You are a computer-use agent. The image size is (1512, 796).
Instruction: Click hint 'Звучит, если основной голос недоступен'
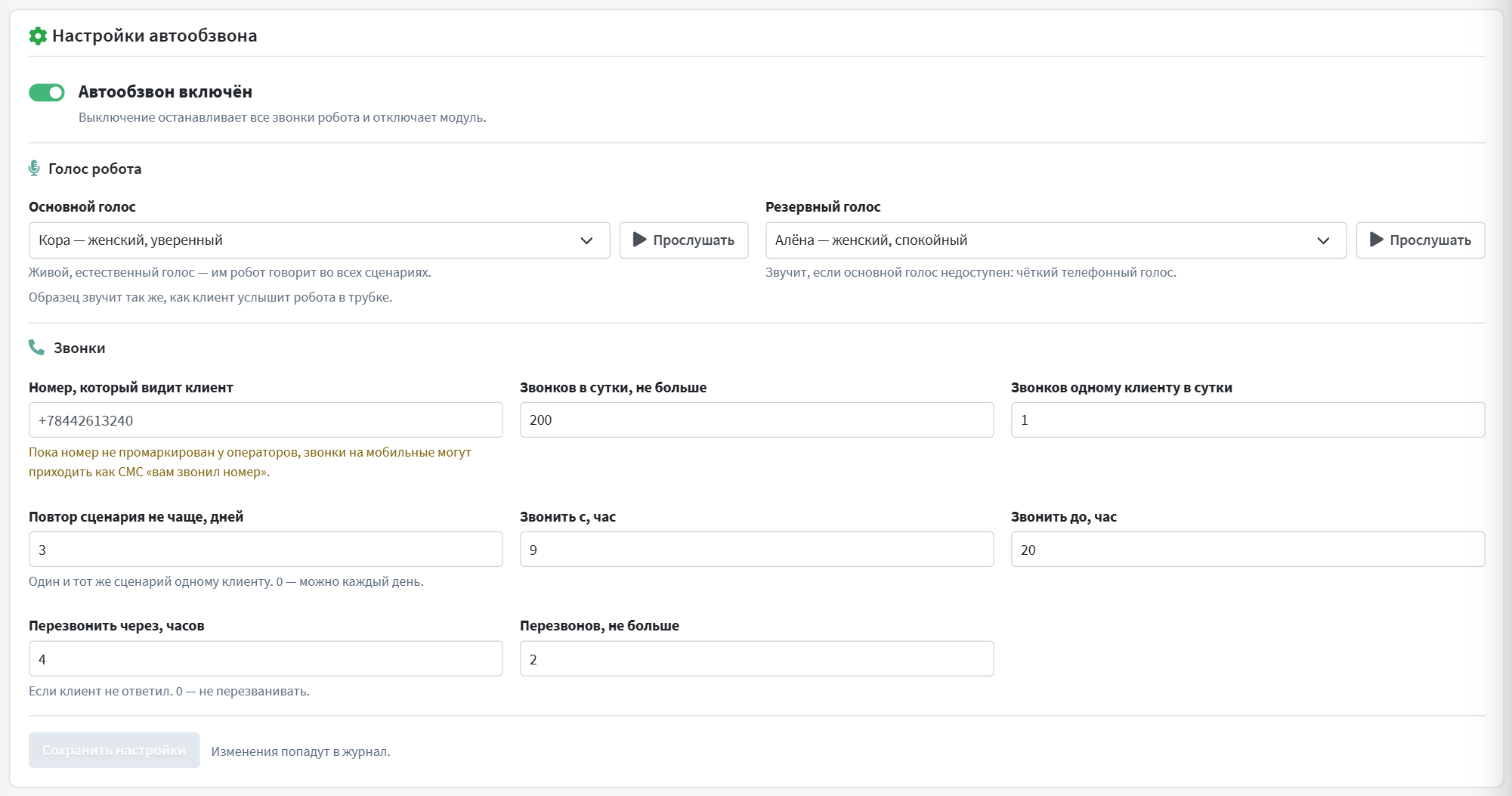(971, 272)
